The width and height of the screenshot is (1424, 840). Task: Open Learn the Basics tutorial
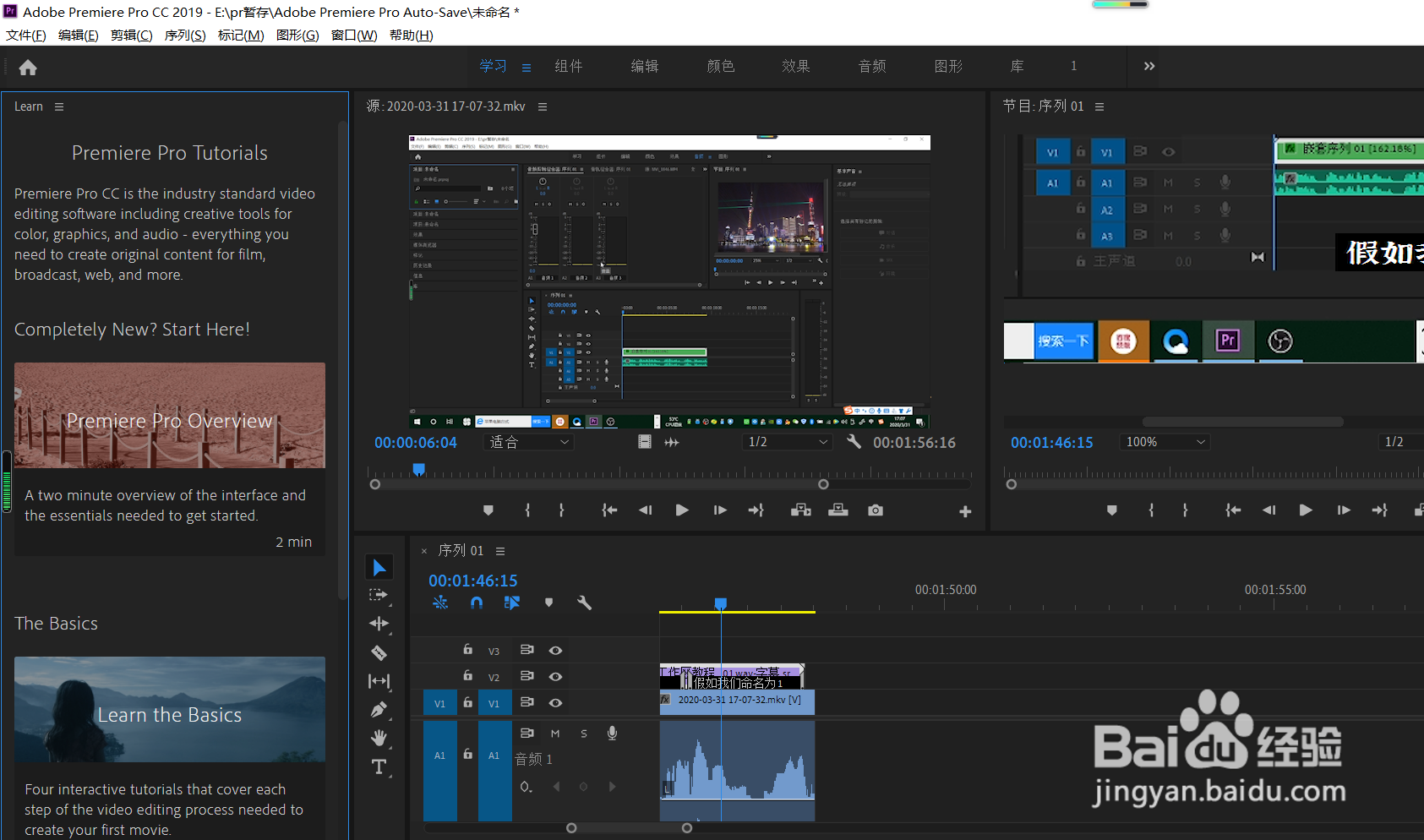(170, 710)
